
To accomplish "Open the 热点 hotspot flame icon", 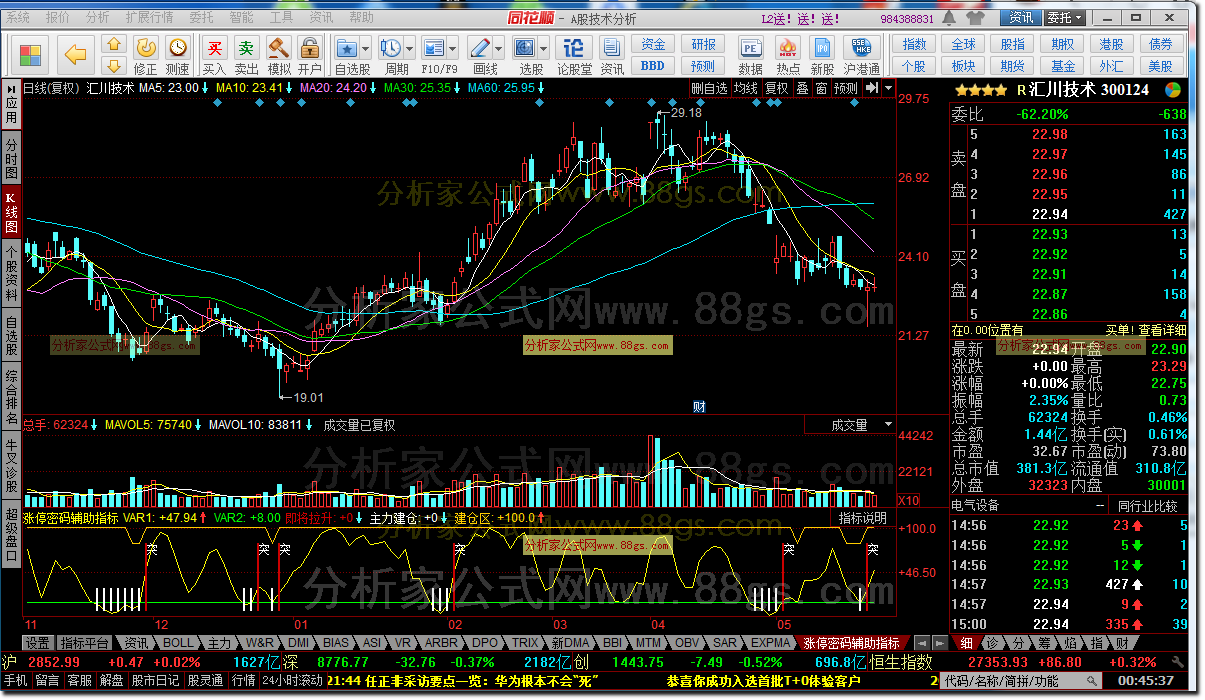I will pos(787,47).
